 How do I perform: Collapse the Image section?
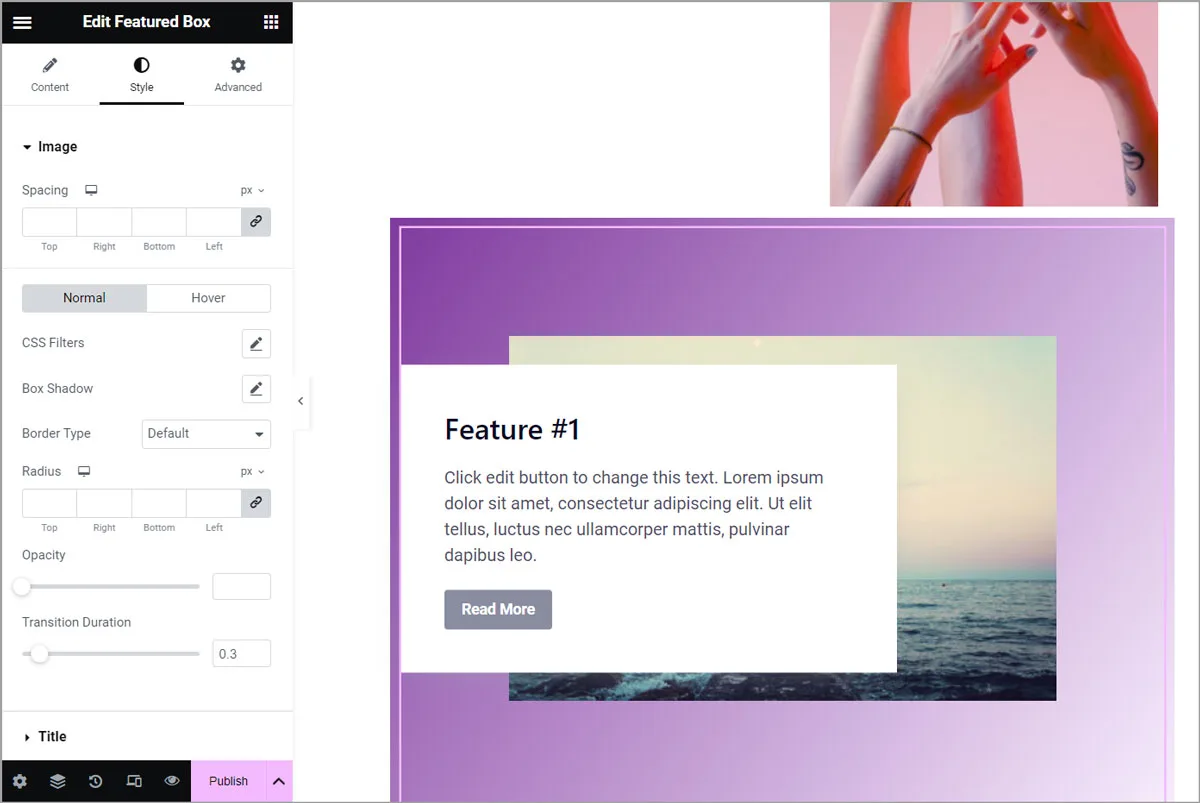(x=50, y=146)
